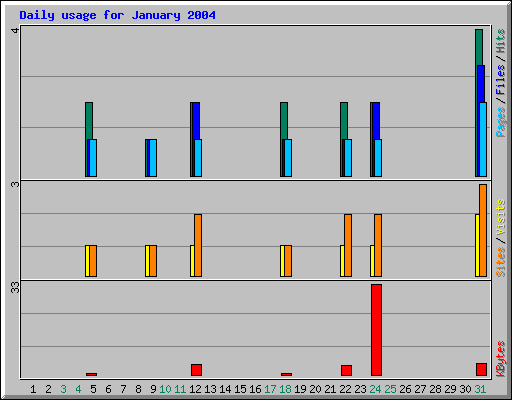Click the tall red KBytes bar for day 24
Image resolution: width=512 pixels, height=400 pixels.
(376, 330)
